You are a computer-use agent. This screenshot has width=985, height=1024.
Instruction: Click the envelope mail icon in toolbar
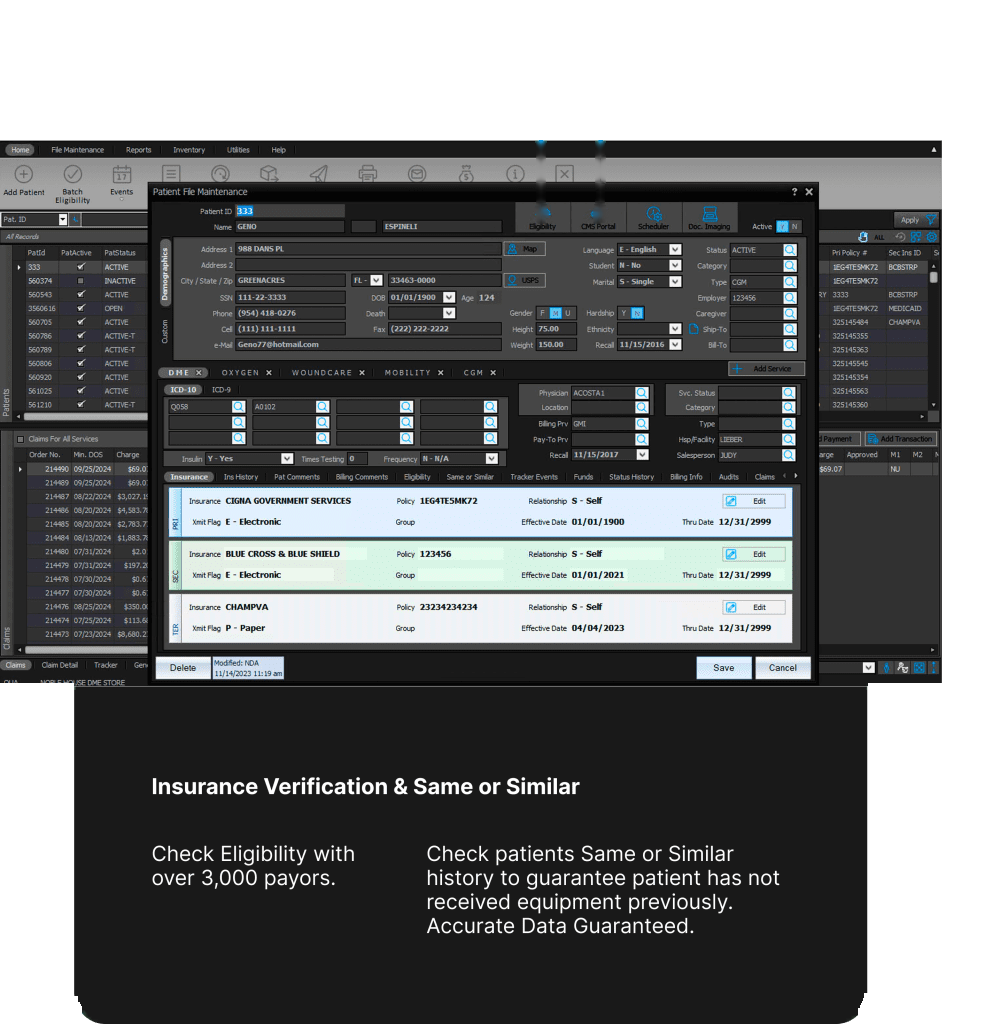[x=417, y=173]
